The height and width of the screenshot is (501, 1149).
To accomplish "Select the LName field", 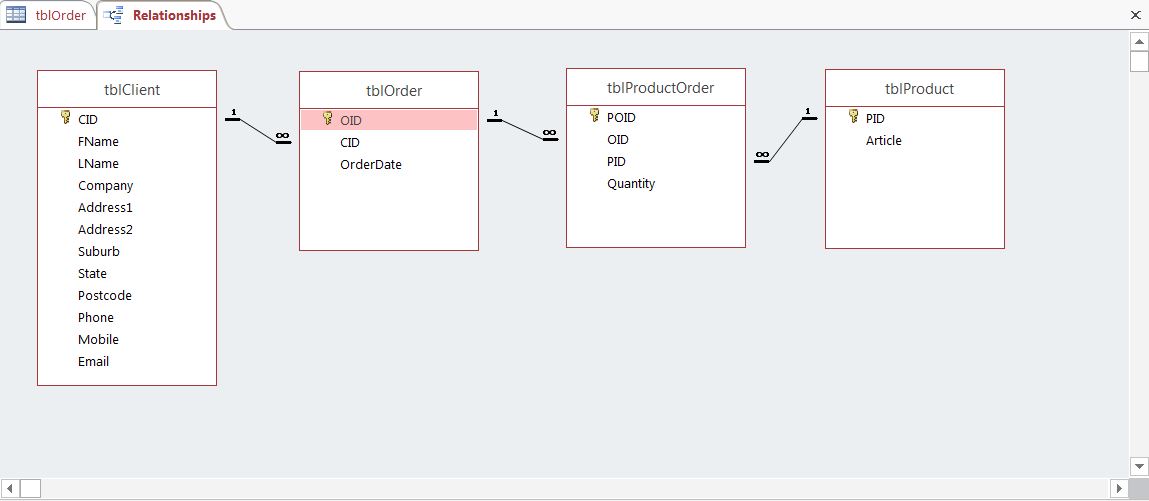I will tap(98, 163).
